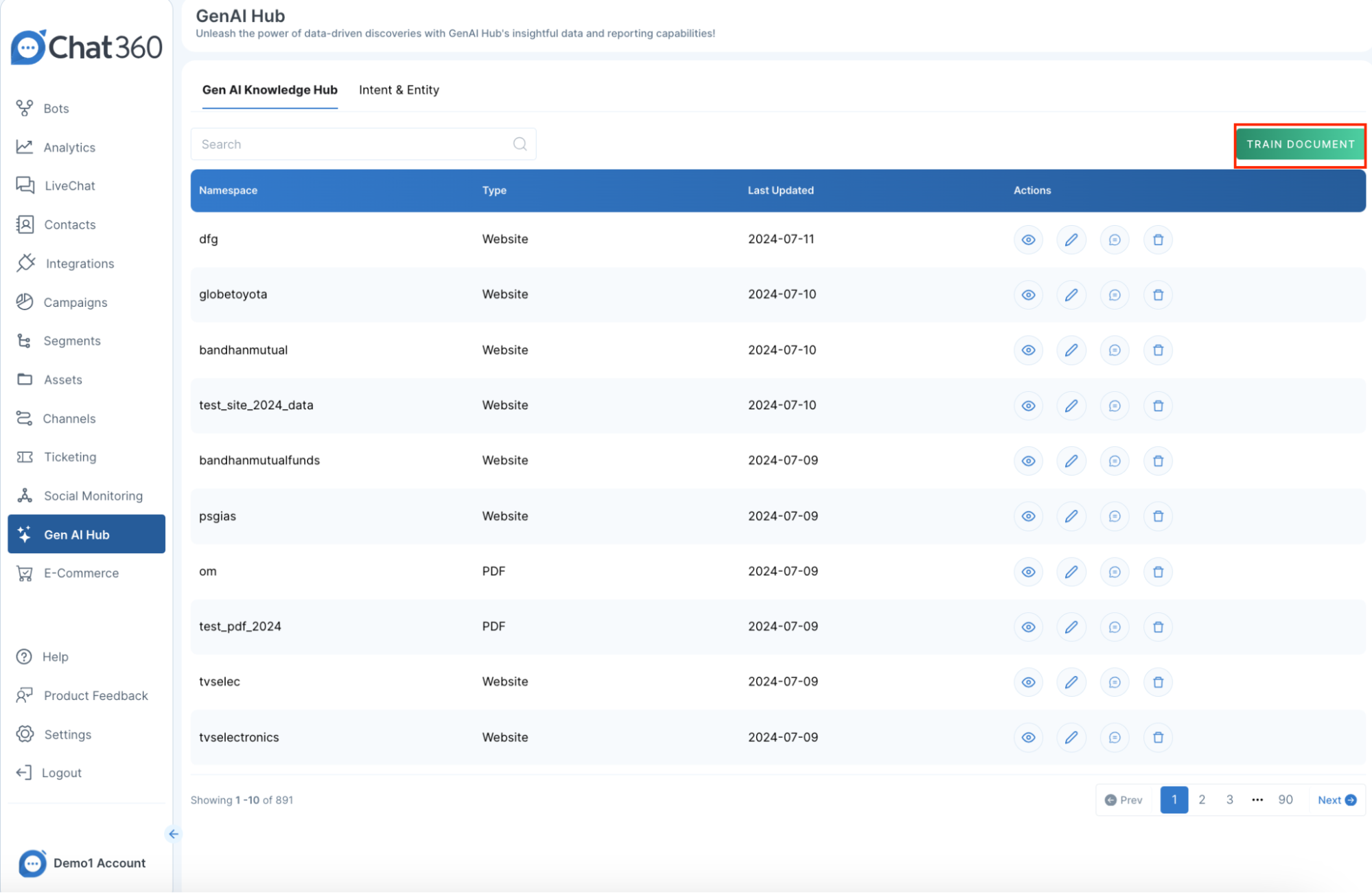Open chat test for dfg namespace
This screenshot has height=893, width=1372.
1115,240
